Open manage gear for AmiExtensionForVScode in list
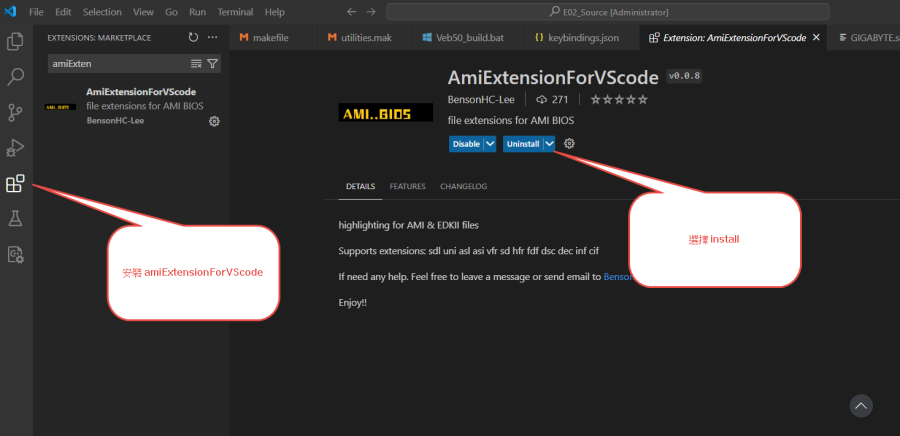 tap(214, 121)
